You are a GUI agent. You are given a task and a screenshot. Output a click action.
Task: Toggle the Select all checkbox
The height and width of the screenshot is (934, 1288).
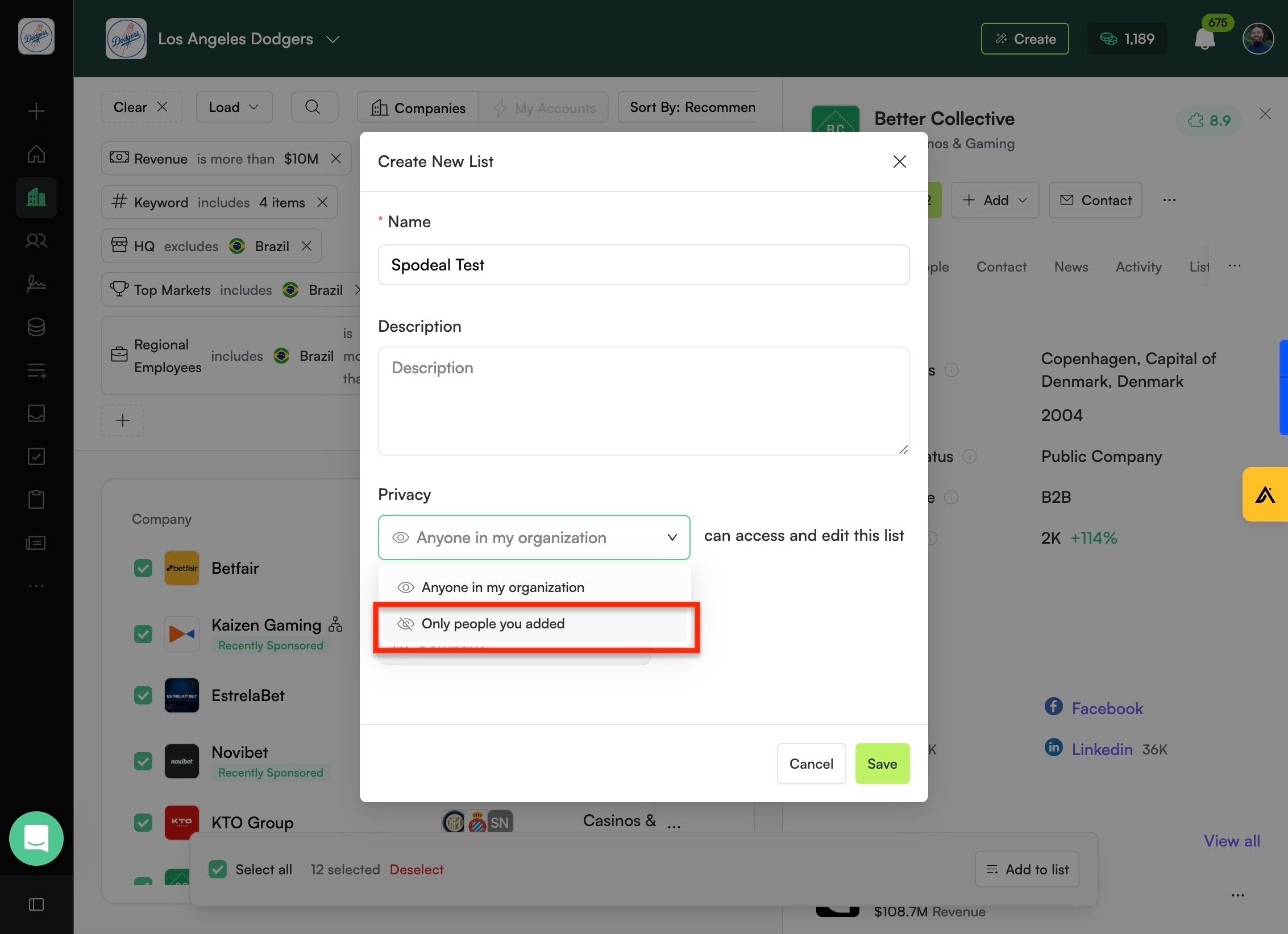pos(218,869)
